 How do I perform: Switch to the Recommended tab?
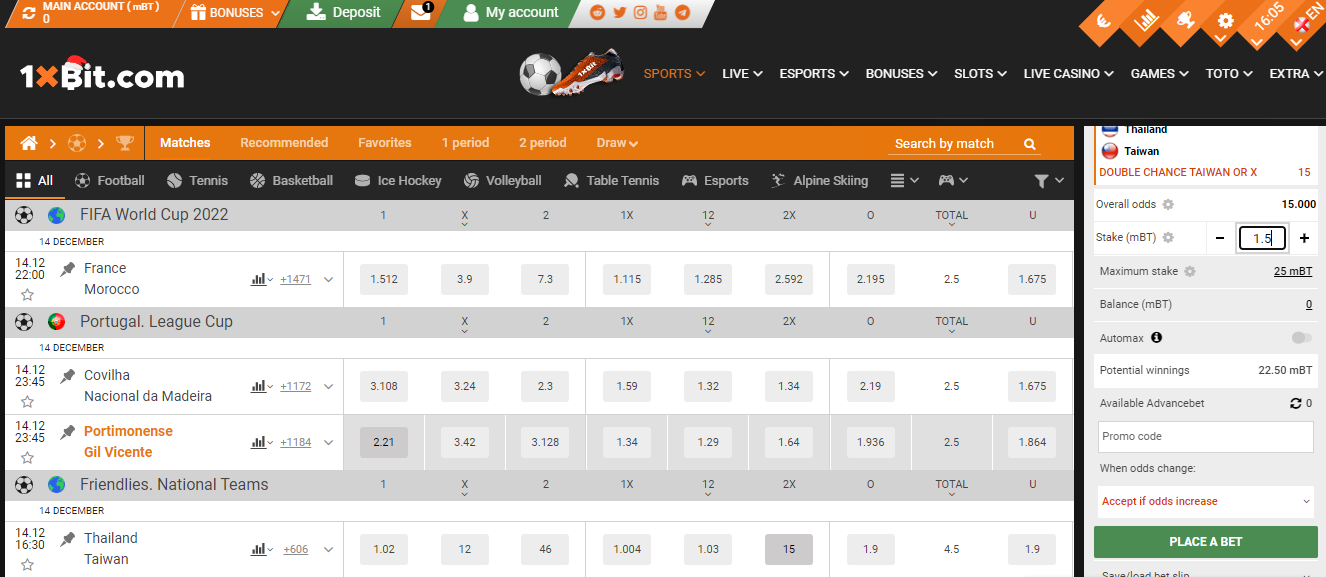(x=284, y=143)
